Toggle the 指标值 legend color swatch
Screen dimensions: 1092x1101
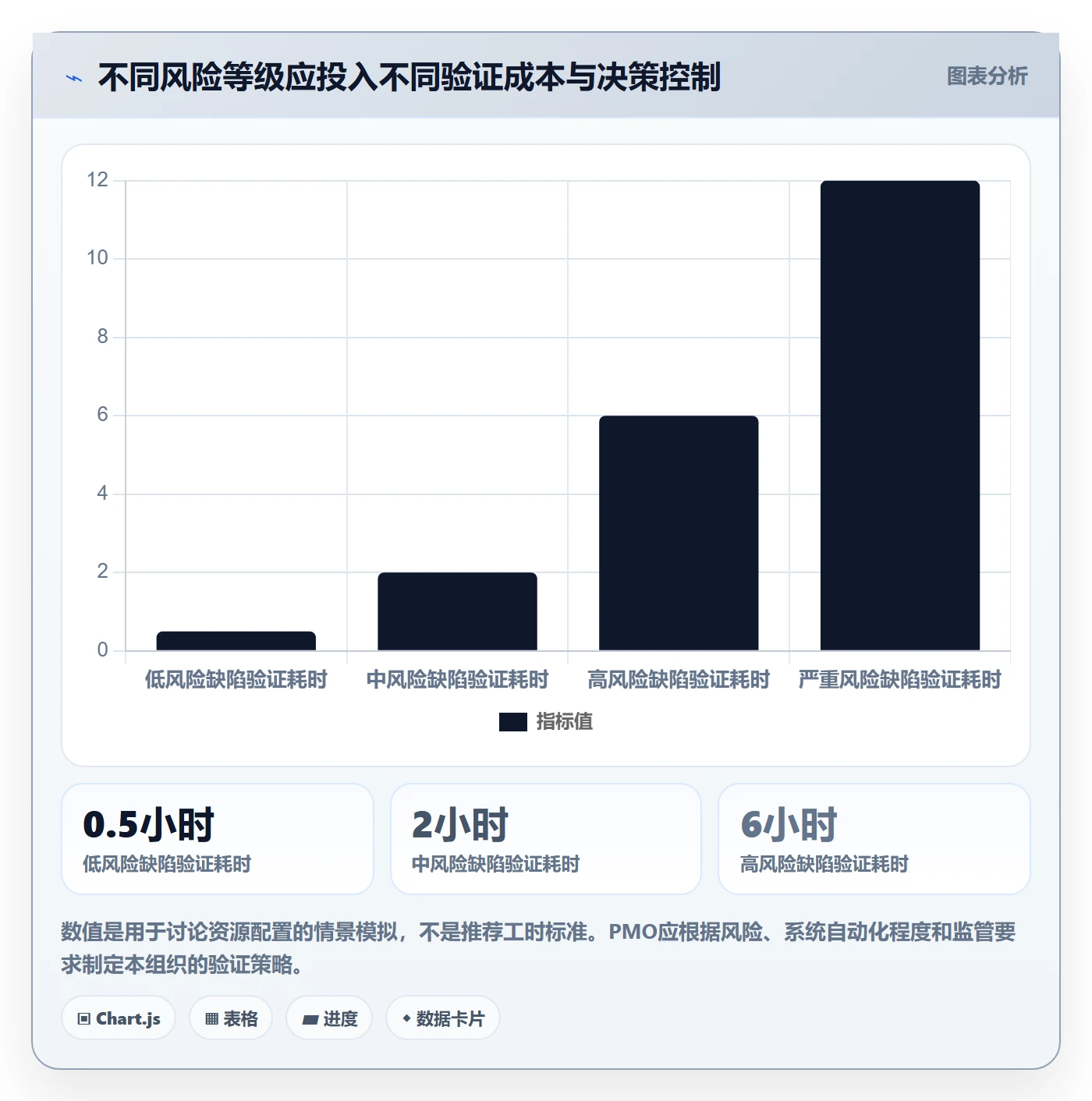point(513,722)
